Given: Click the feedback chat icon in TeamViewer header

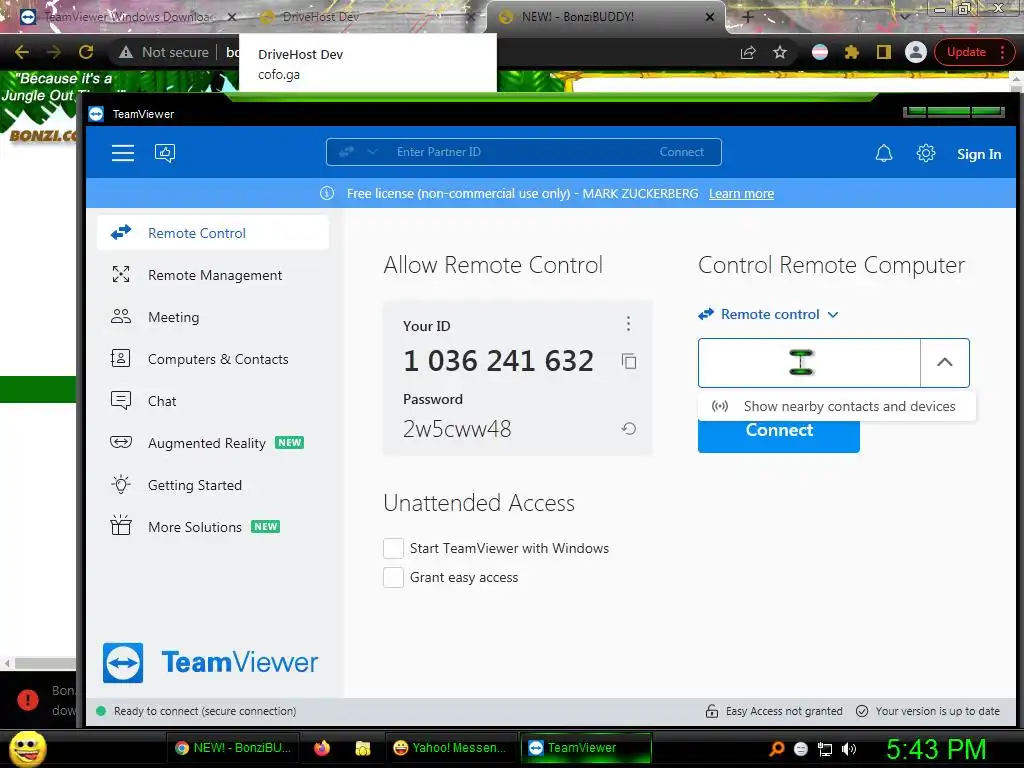Looking at the screenshot, I should pos(165,153).
